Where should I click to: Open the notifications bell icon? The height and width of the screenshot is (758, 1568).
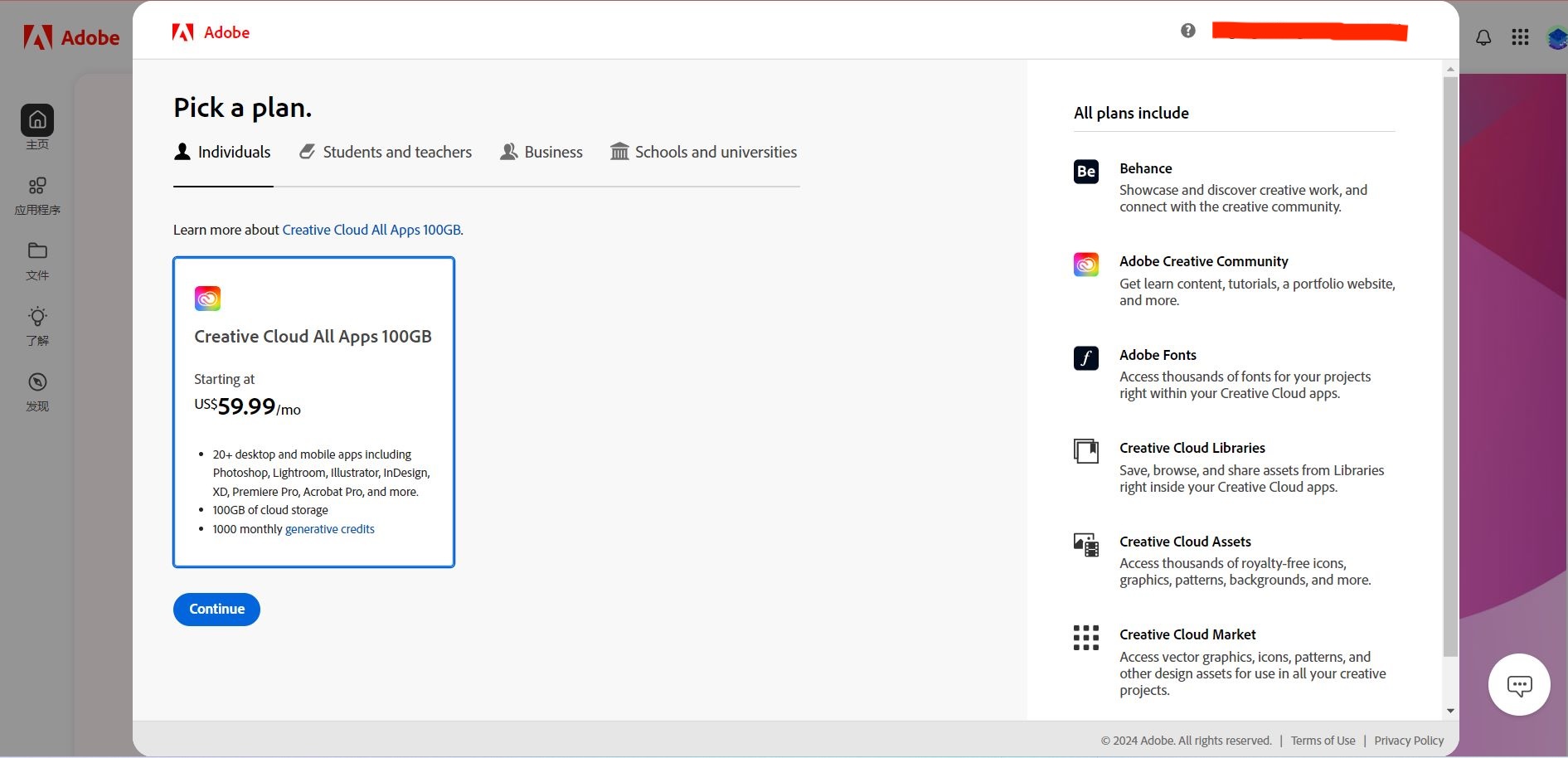(1483, 37)
